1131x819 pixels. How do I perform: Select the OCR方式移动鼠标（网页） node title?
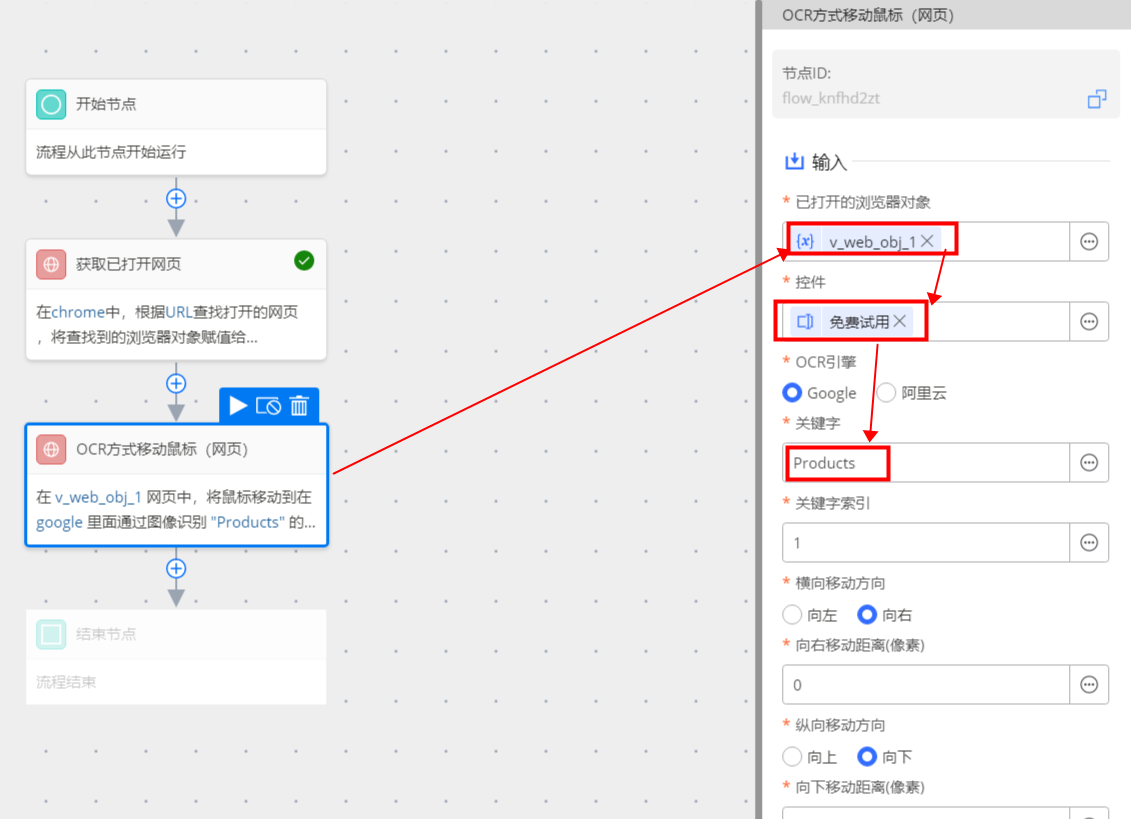(x=162, y=450)
